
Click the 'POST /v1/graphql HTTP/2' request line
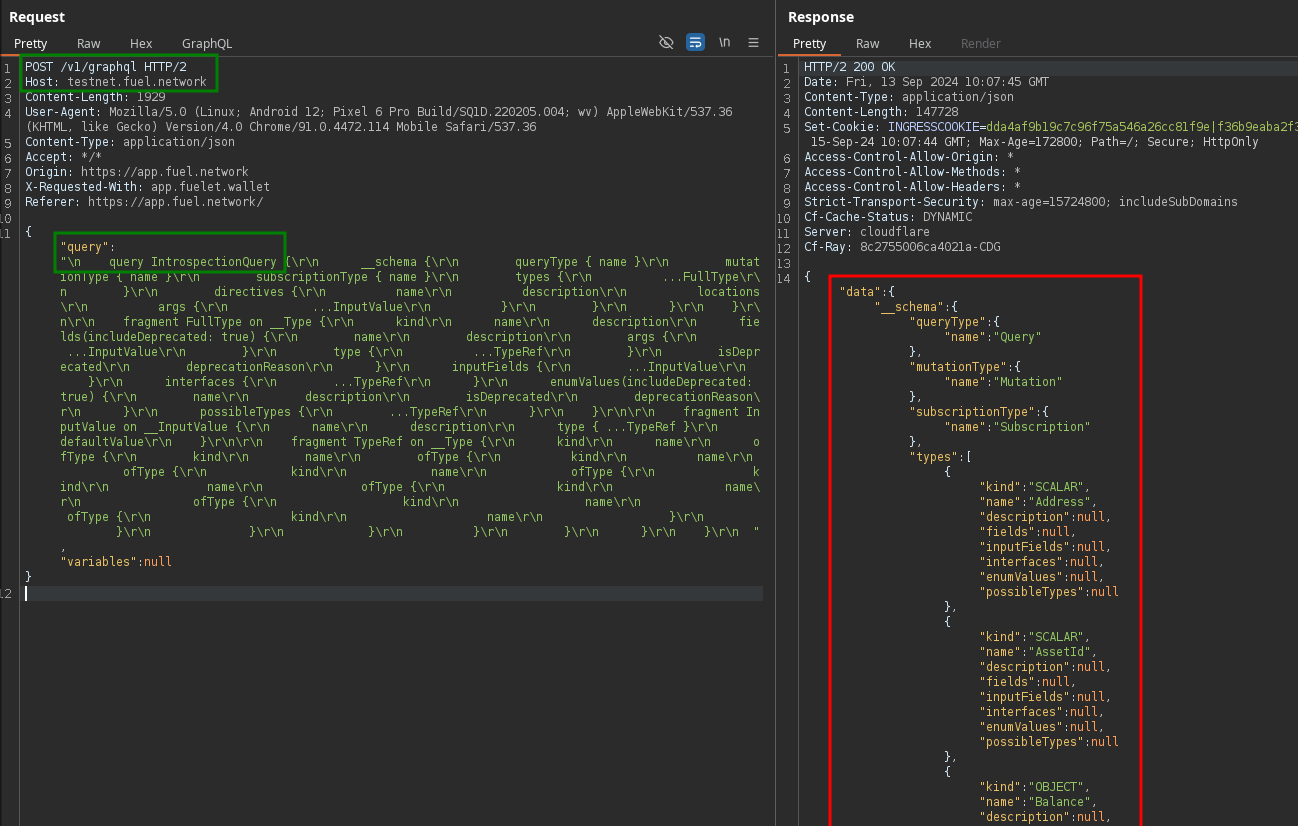pos(106,67)
